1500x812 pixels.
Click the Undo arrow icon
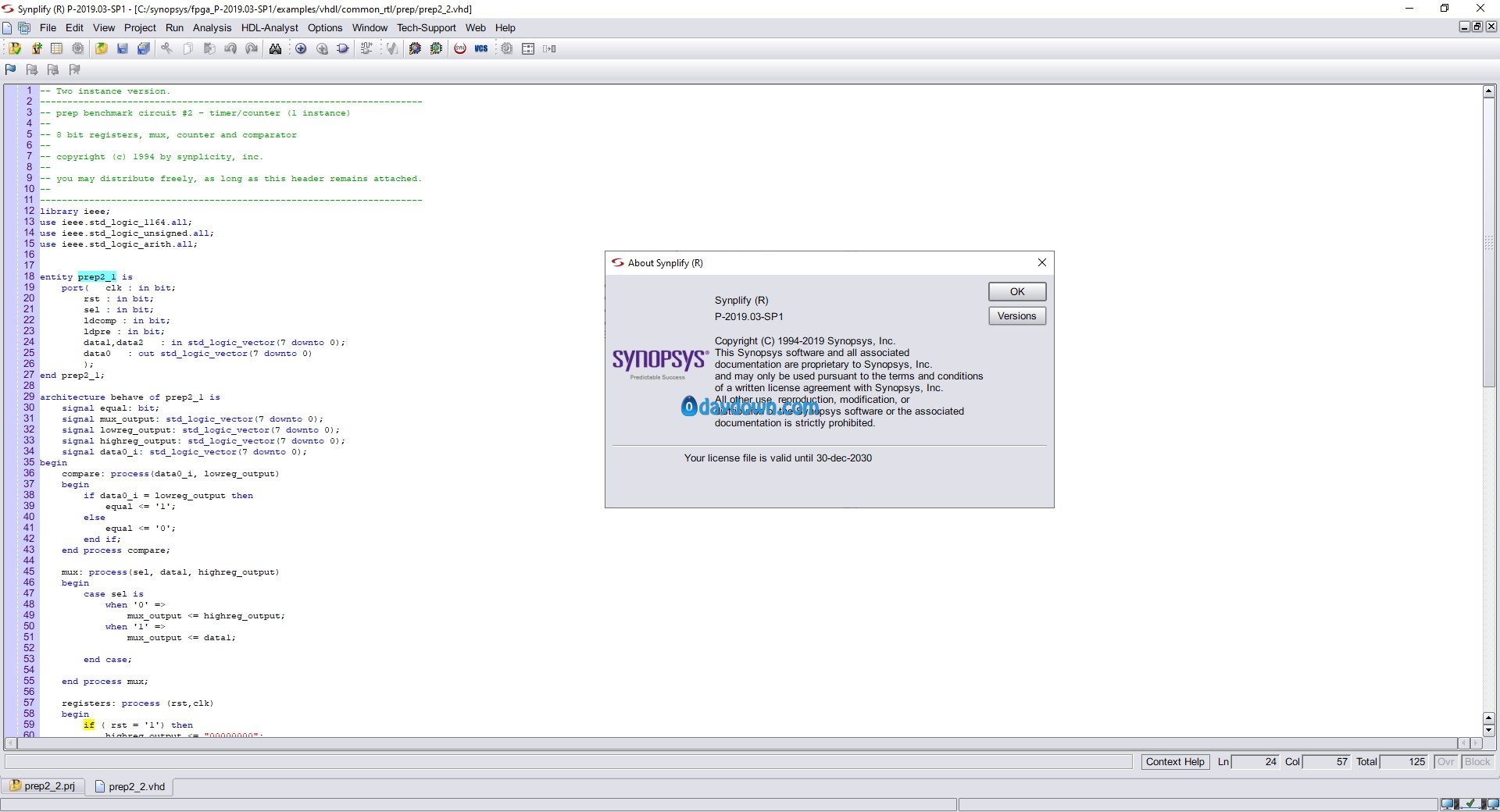230,48
